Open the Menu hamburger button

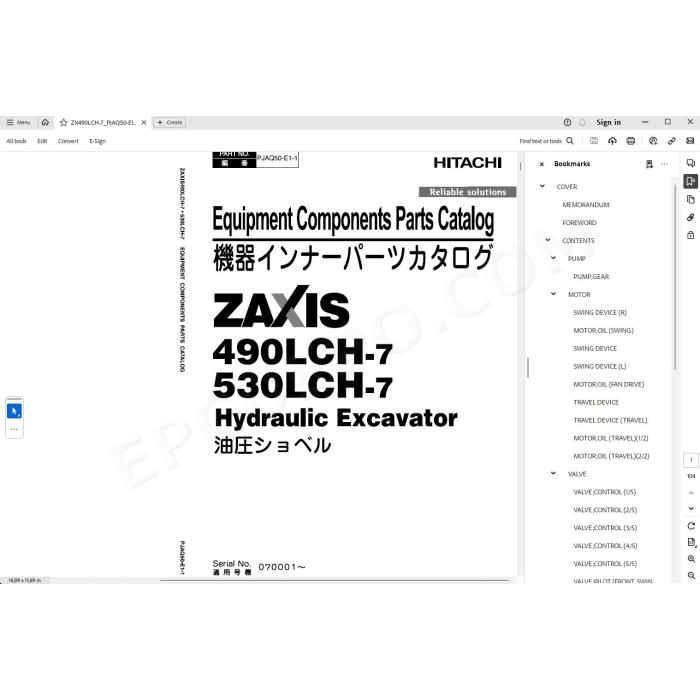18,122
